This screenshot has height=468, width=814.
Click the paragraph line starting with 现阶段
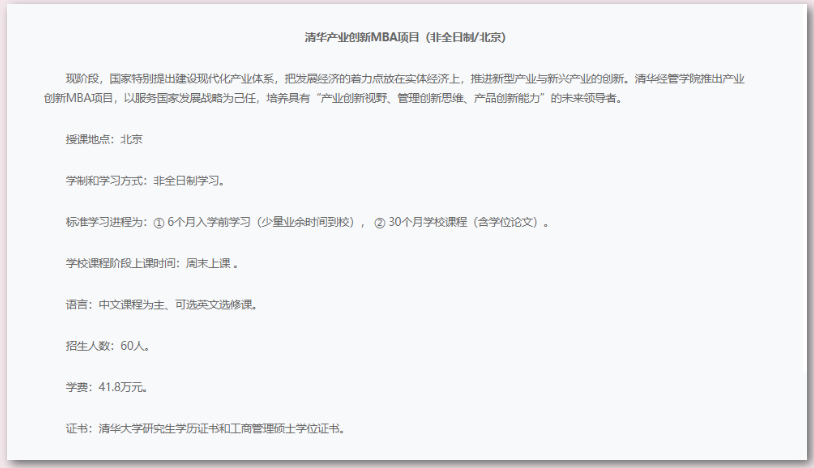pos(405,79)
